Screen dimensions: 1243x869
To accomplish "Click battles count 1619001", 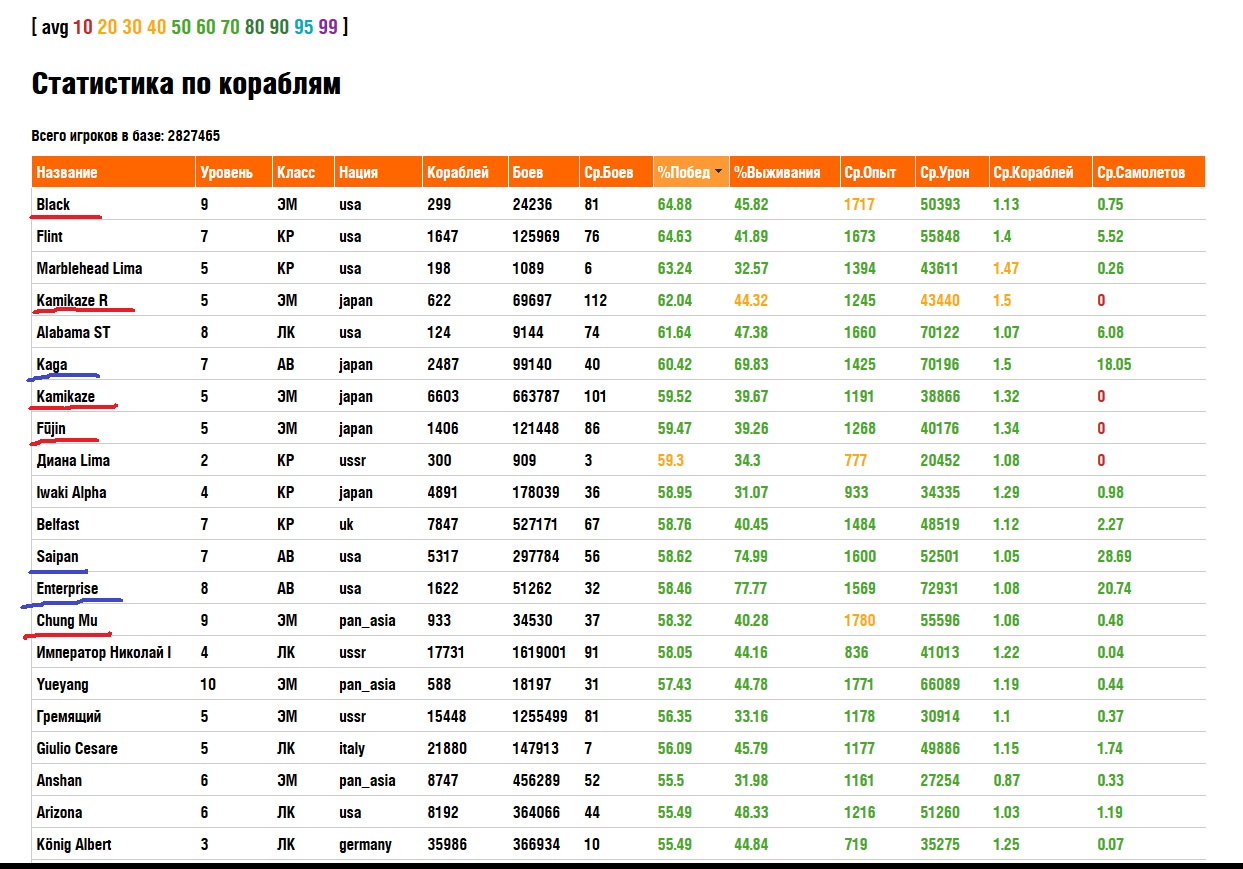I will (x=540, y=652).
